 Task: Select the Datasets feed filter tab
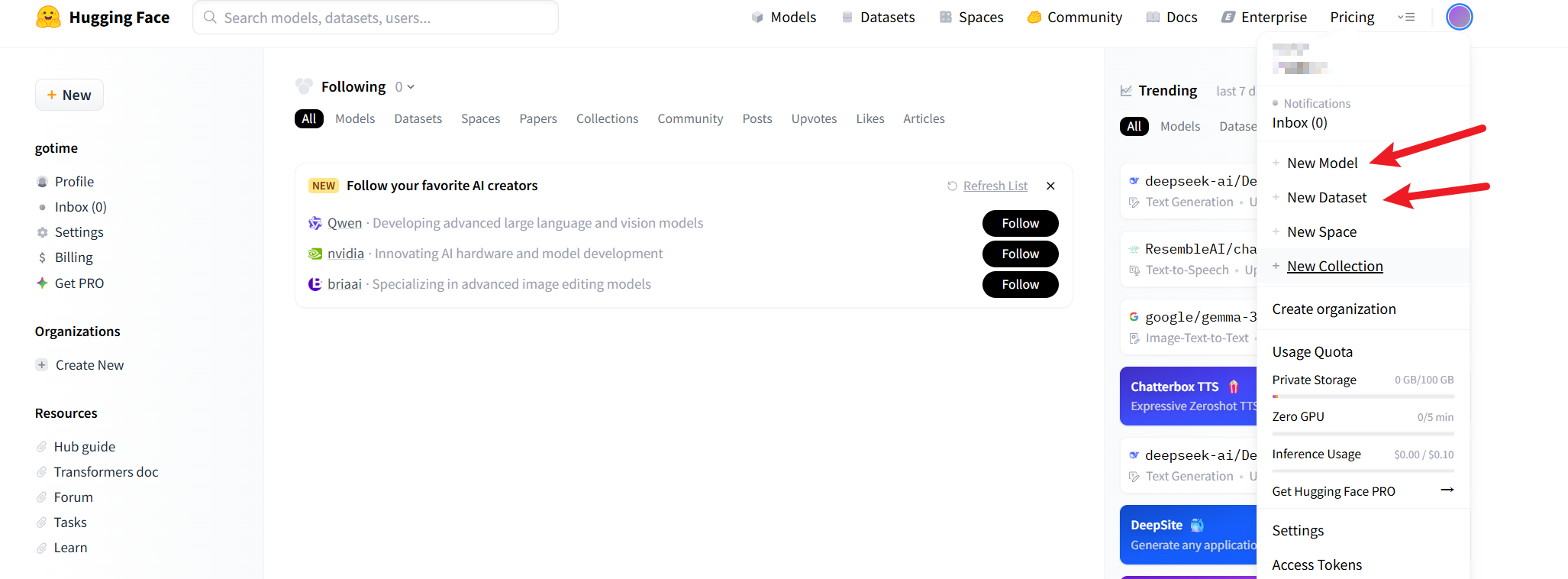point(418,118)
